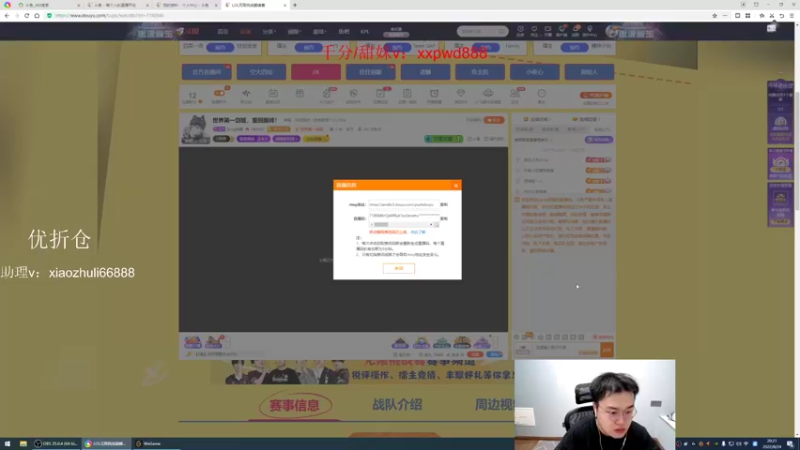The width and height of the screenshot is (800, 450).
Task: Select the pink JK room tab
Action: pyautogui.click(x=316, y=72)
